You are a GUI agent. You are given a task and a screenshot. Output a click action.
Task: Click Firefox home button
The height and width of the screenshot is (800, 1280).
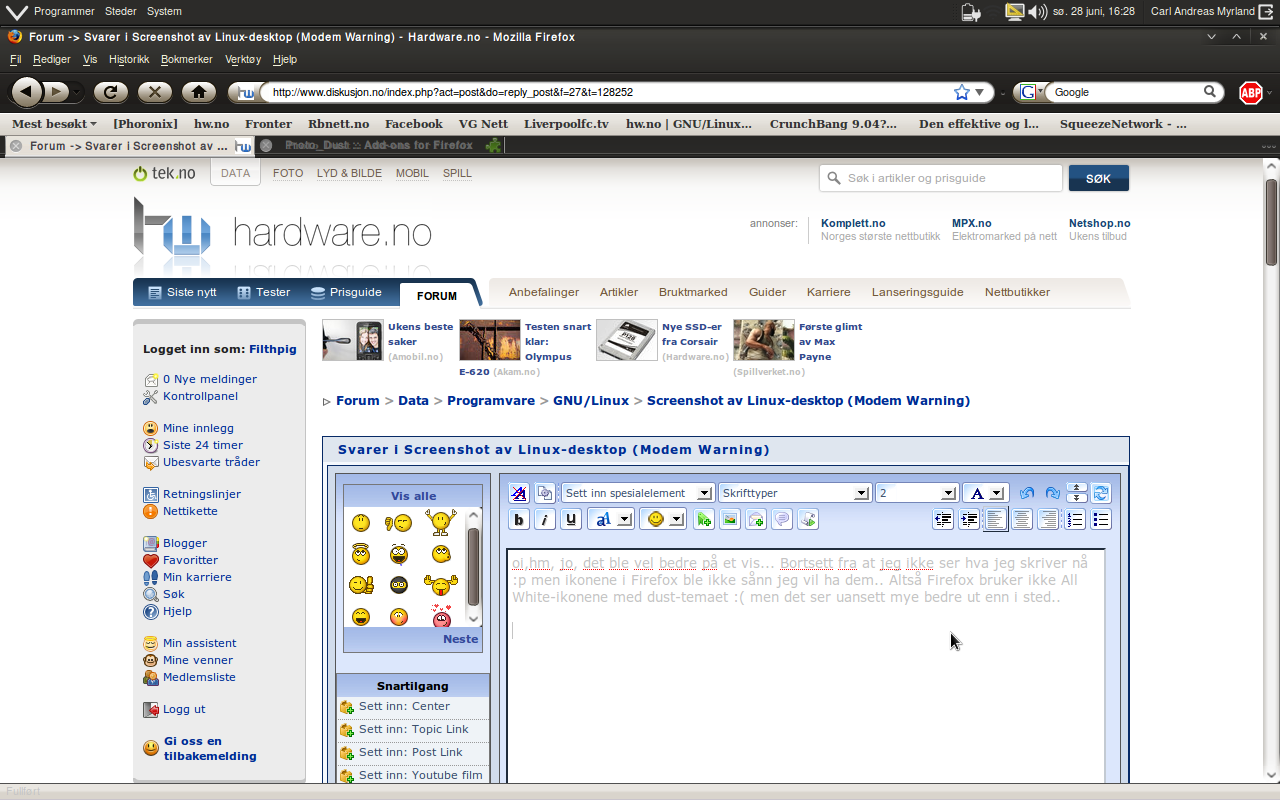click(x=199, y=92)
